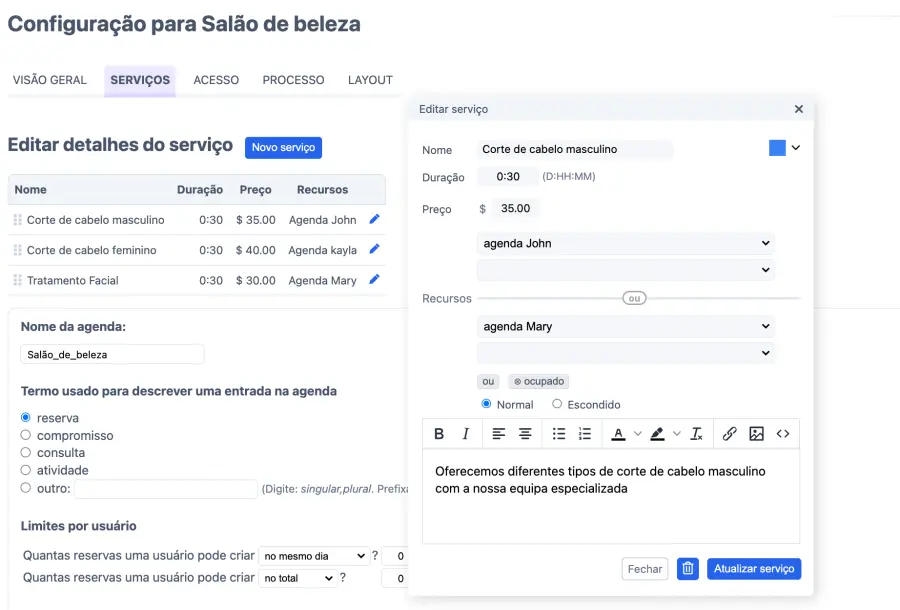
Task: Apply bold formatting in the description editor
Action: 440,433
